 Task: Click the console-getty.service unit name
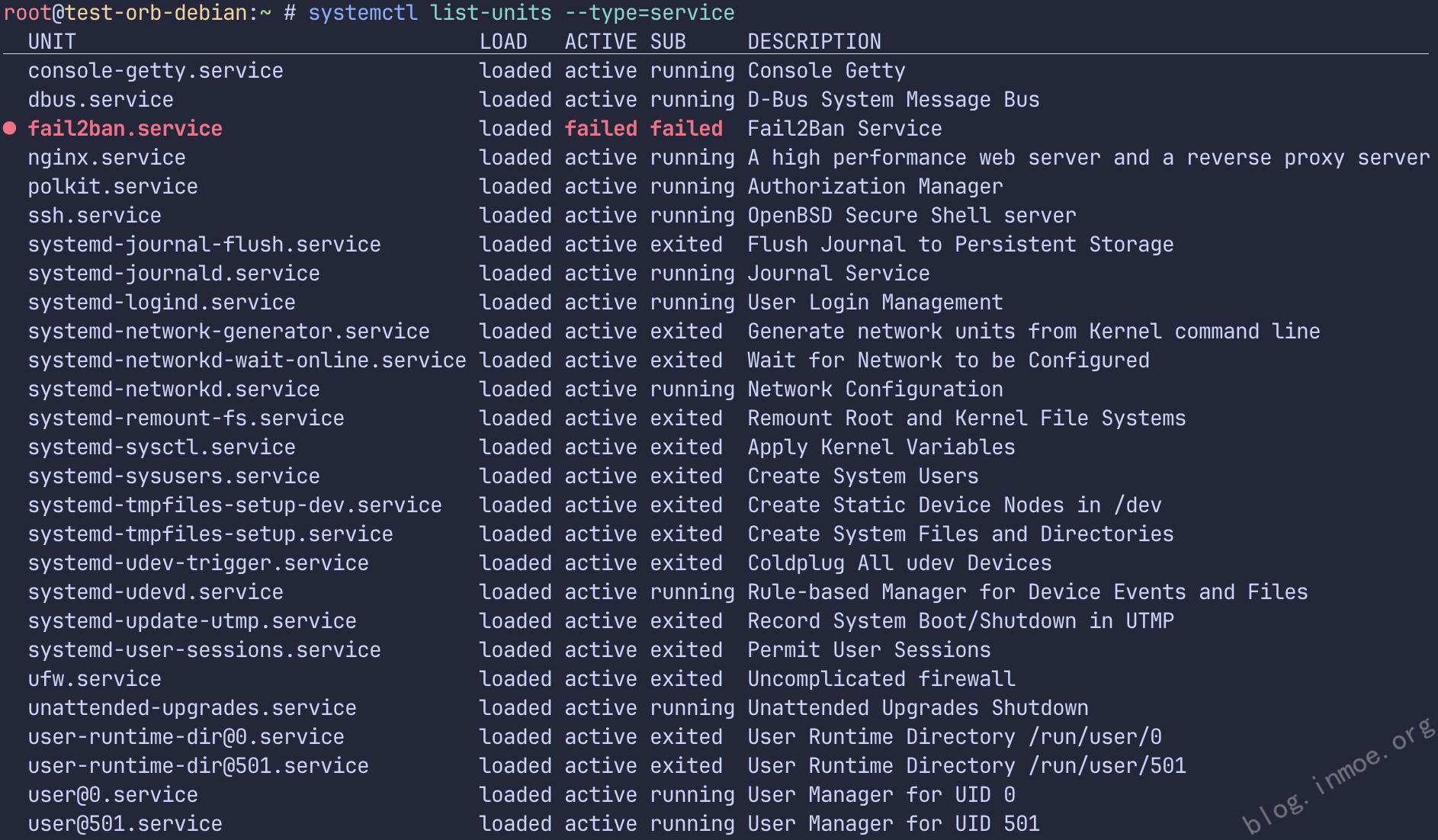pos(156,71)
